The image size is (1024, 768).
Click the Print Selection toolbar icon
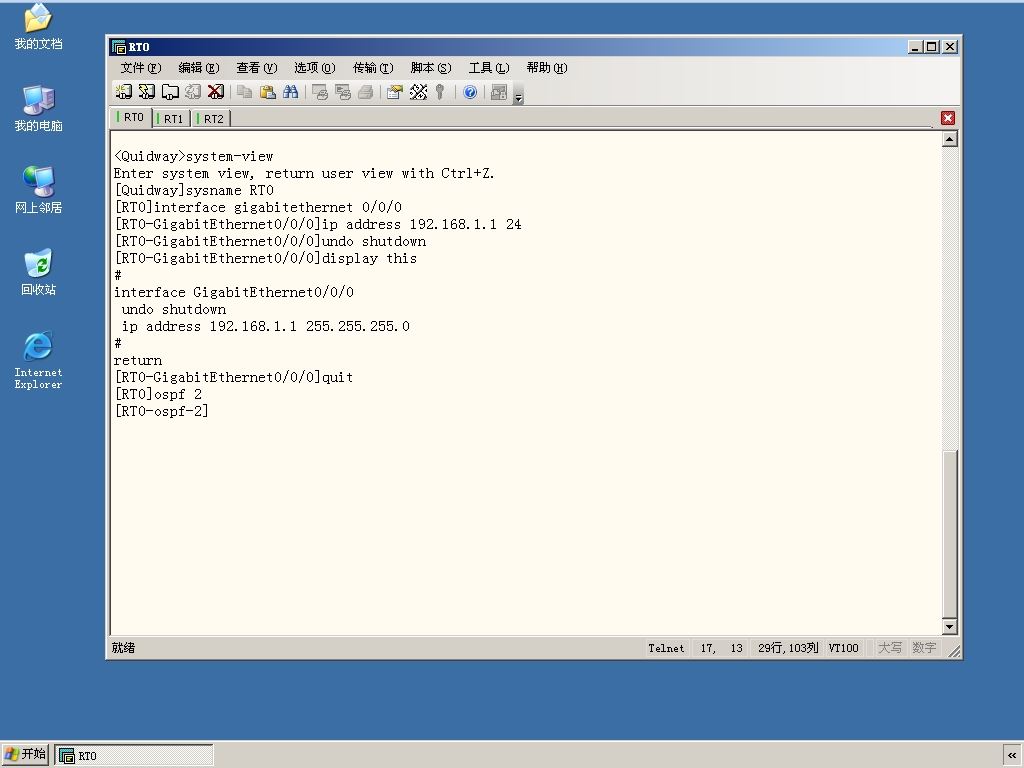tap(343, 92)
